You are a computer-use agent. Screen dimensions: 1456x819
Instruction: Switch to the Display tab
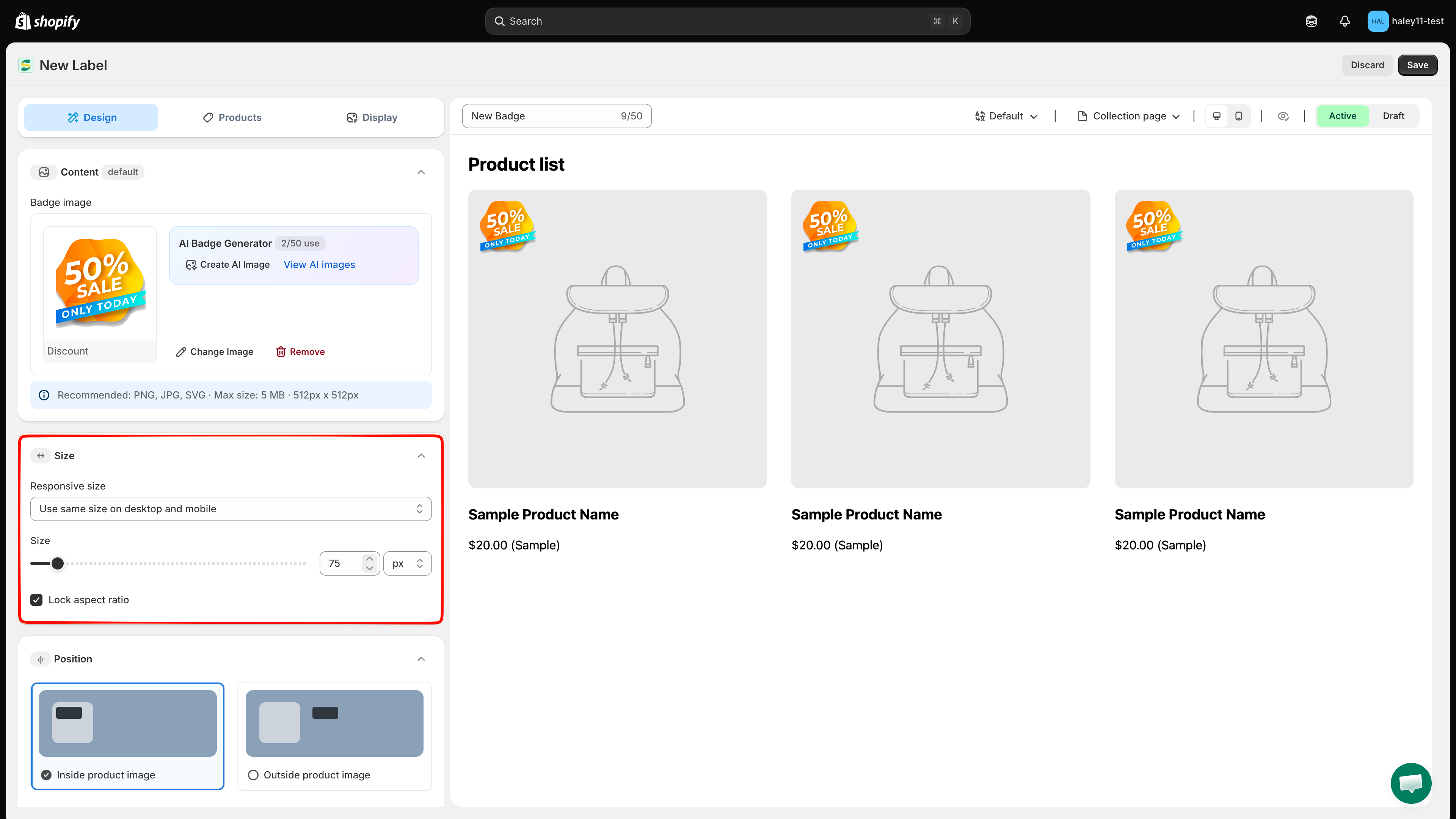[372, 118]
